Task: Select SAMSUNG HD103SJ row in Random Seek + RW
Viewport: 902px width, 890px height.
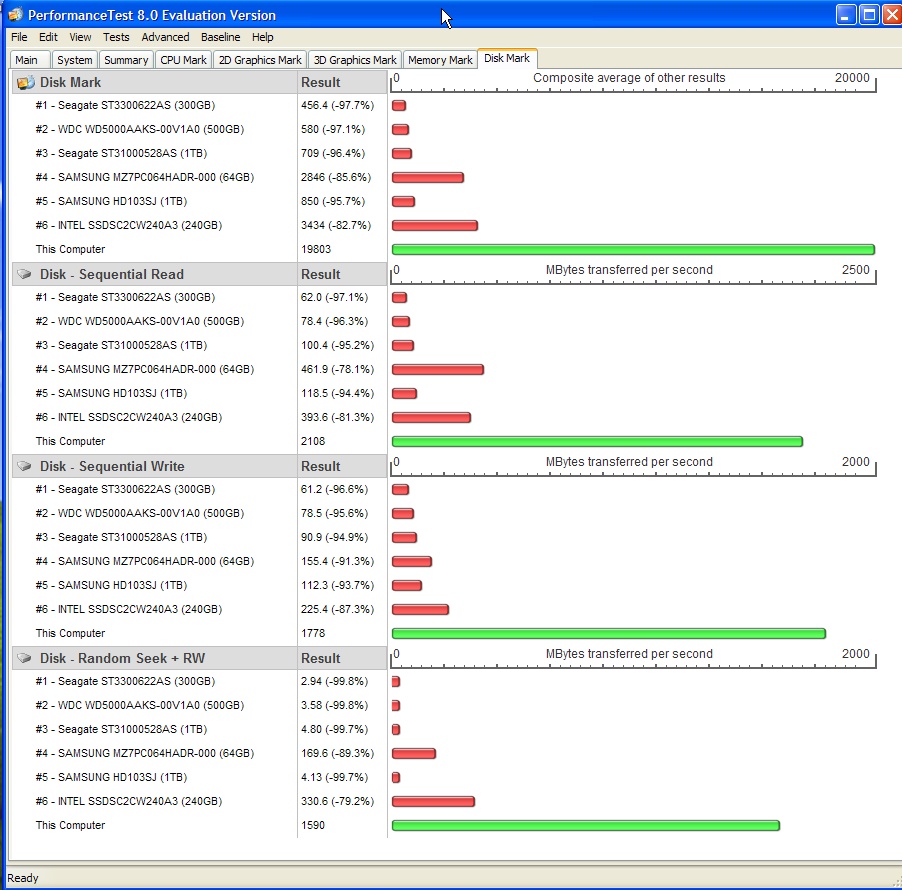Action: [111, 777]
